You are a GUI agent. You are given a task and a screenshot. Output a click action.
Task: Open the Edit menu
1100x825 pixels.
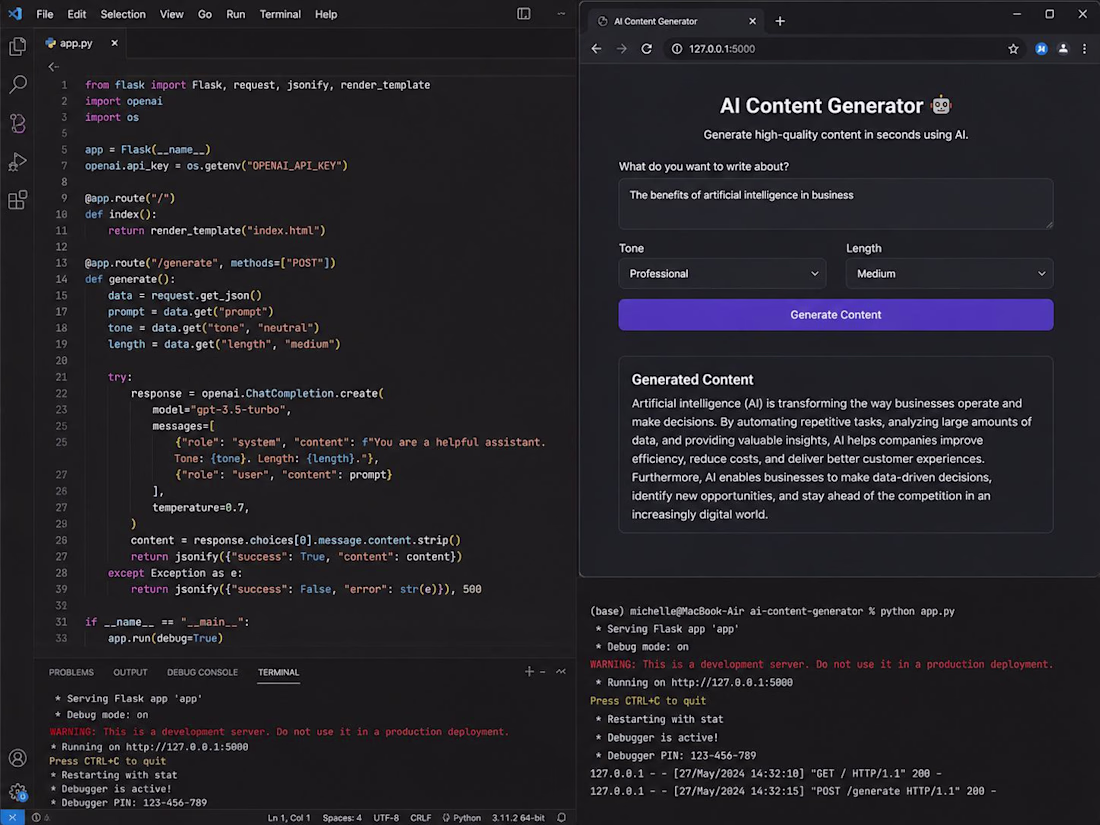pyautogui.click(x=76, y=14)
